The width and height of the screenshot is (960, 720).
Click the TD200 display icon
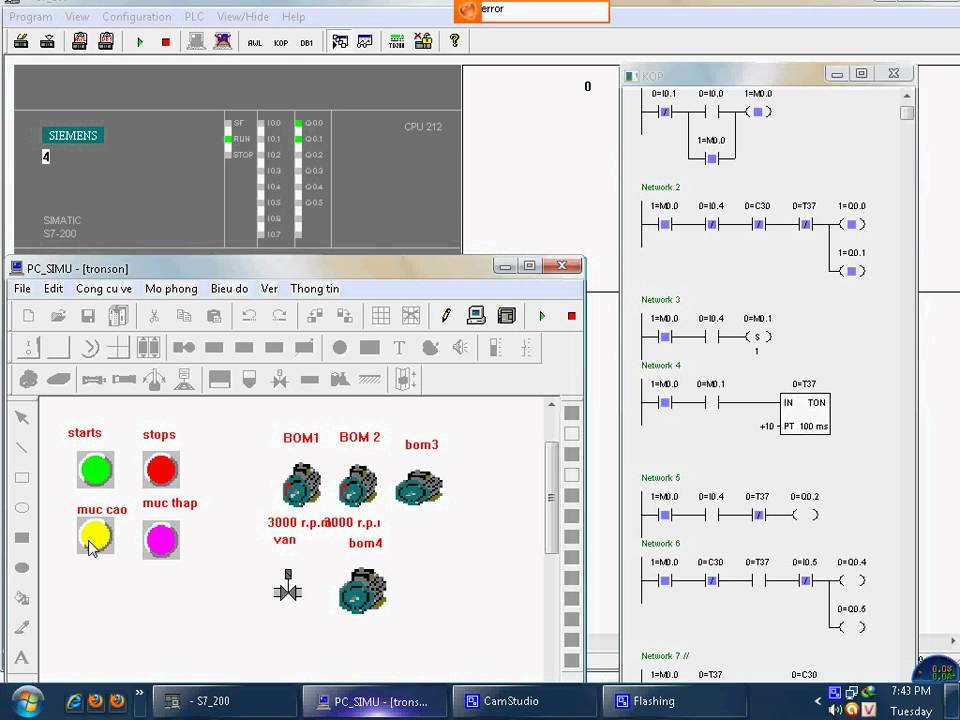pyautogui.click(x=397, y=42)
